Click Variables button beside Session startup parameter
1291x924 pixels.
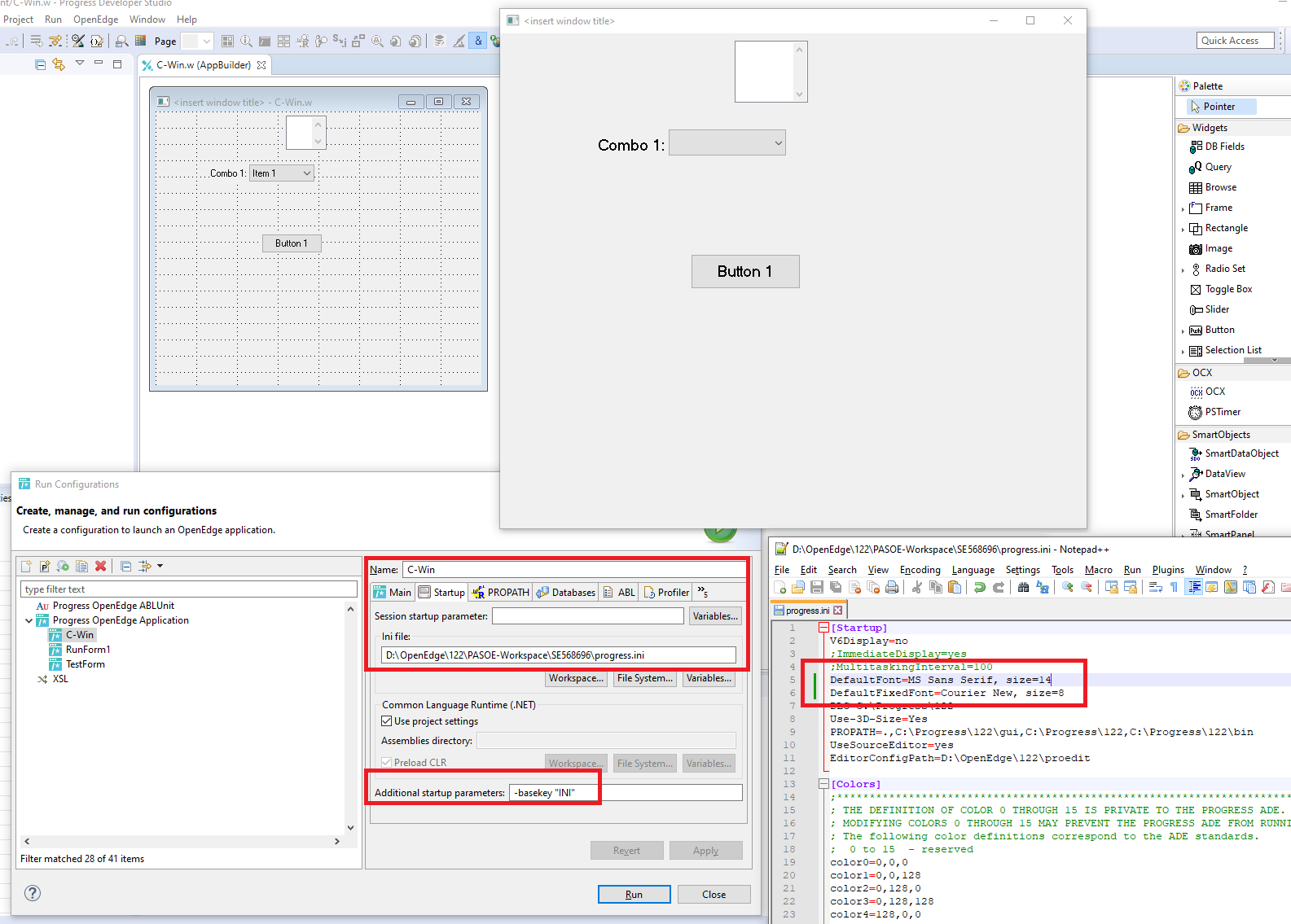[x=715, y=616]
